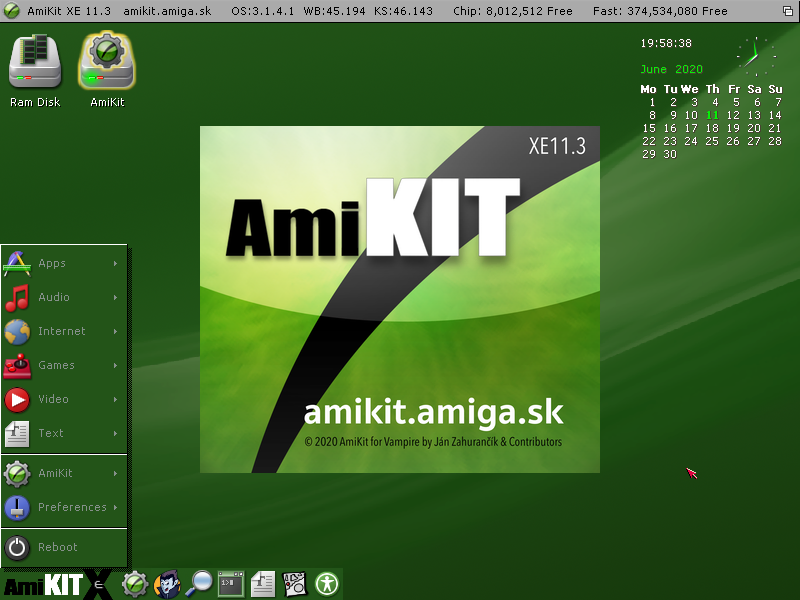Select the musical note Audio icon
Screen dimensions: 800x600
pos(15,297)
